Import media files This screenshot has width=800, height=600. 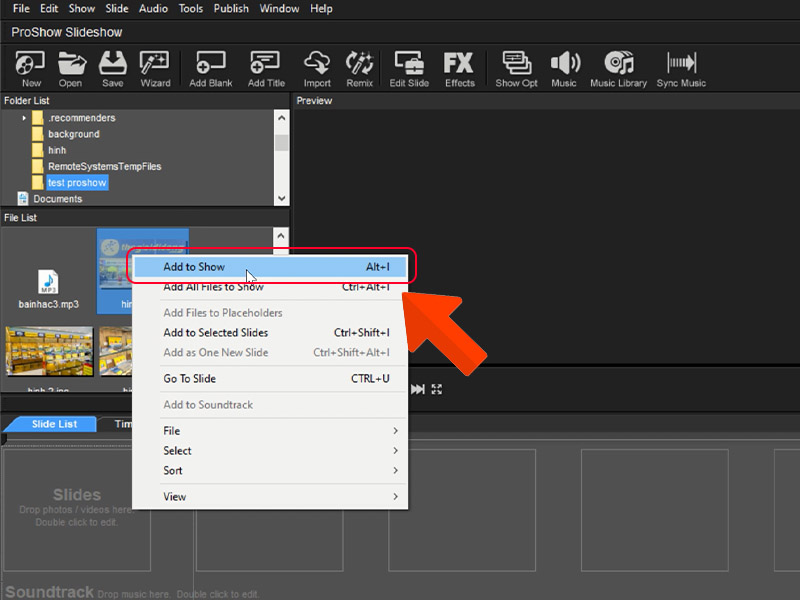click(x=316, y=68)
